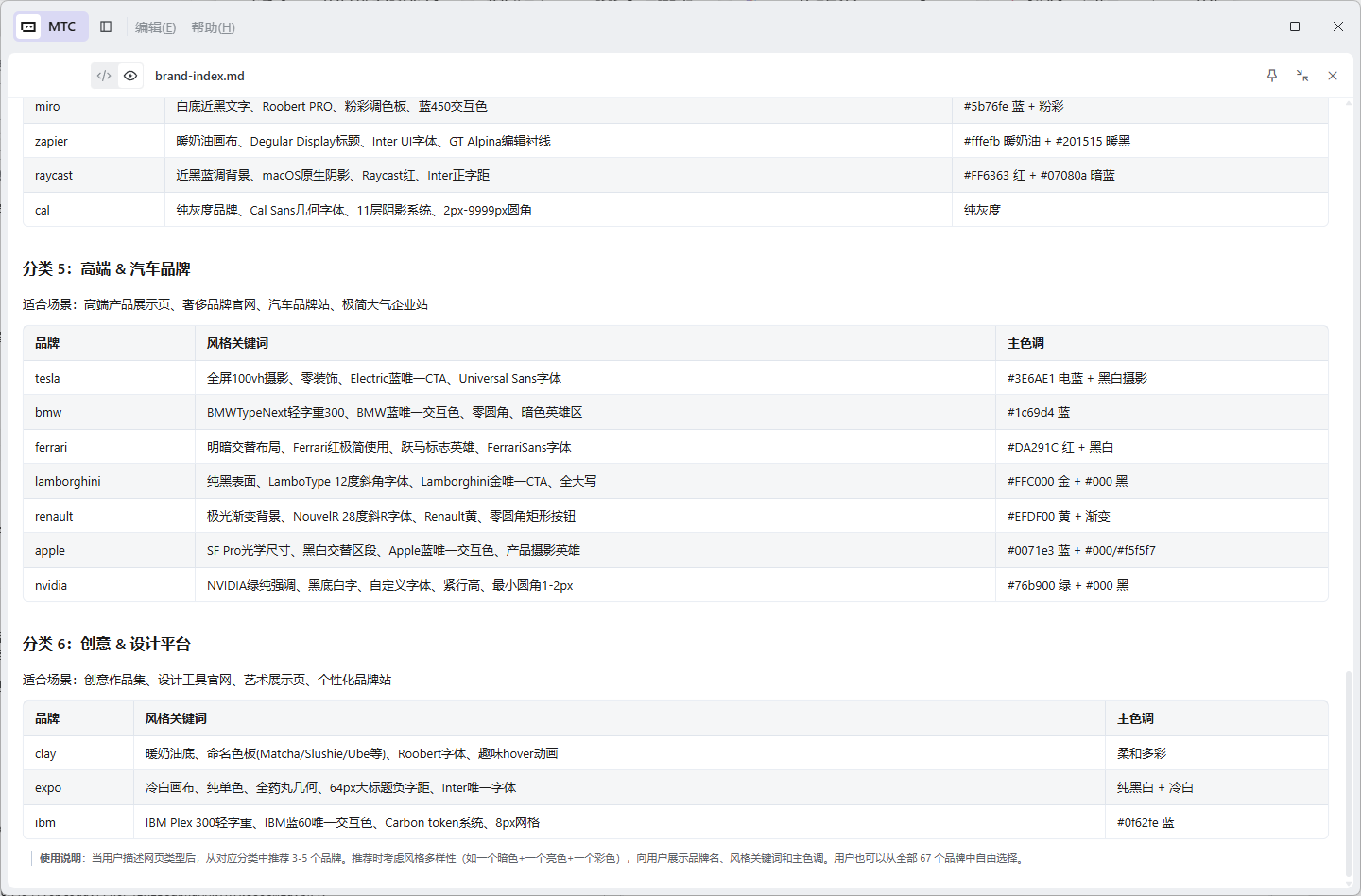
Task: Click the miro keywords starting 白底近黑文字
Action: click(x=332, y=107)
